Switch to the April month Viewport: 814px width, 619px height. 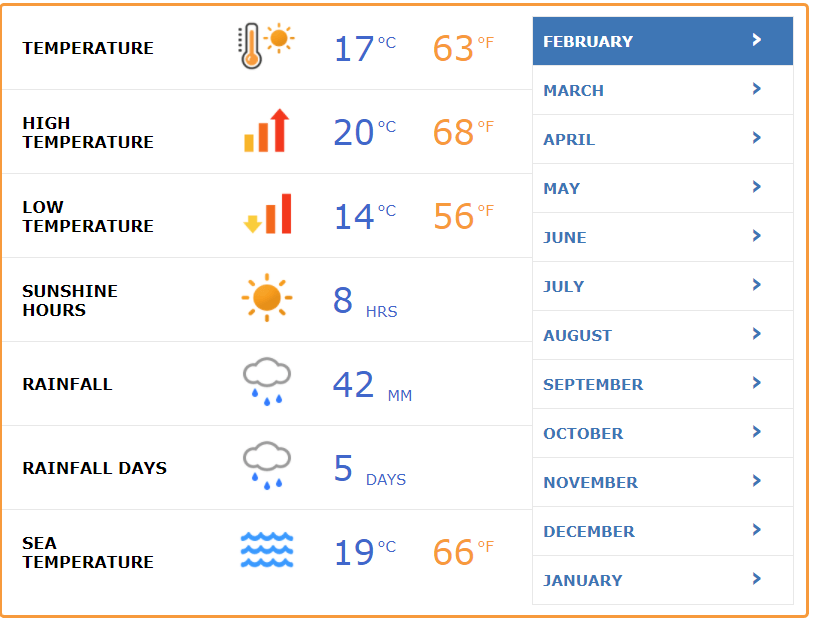pyautogui.click(x=569, y=139)
